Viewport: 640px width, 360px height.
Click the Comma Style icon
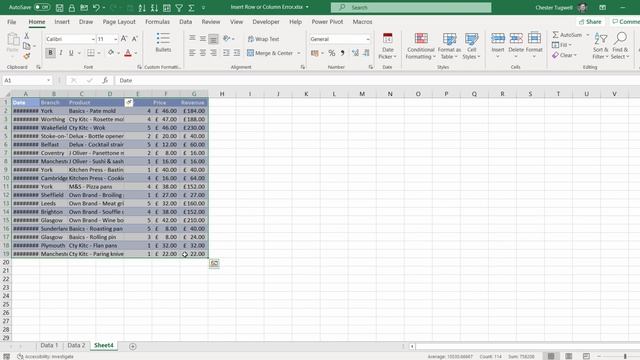coord(342,53)
